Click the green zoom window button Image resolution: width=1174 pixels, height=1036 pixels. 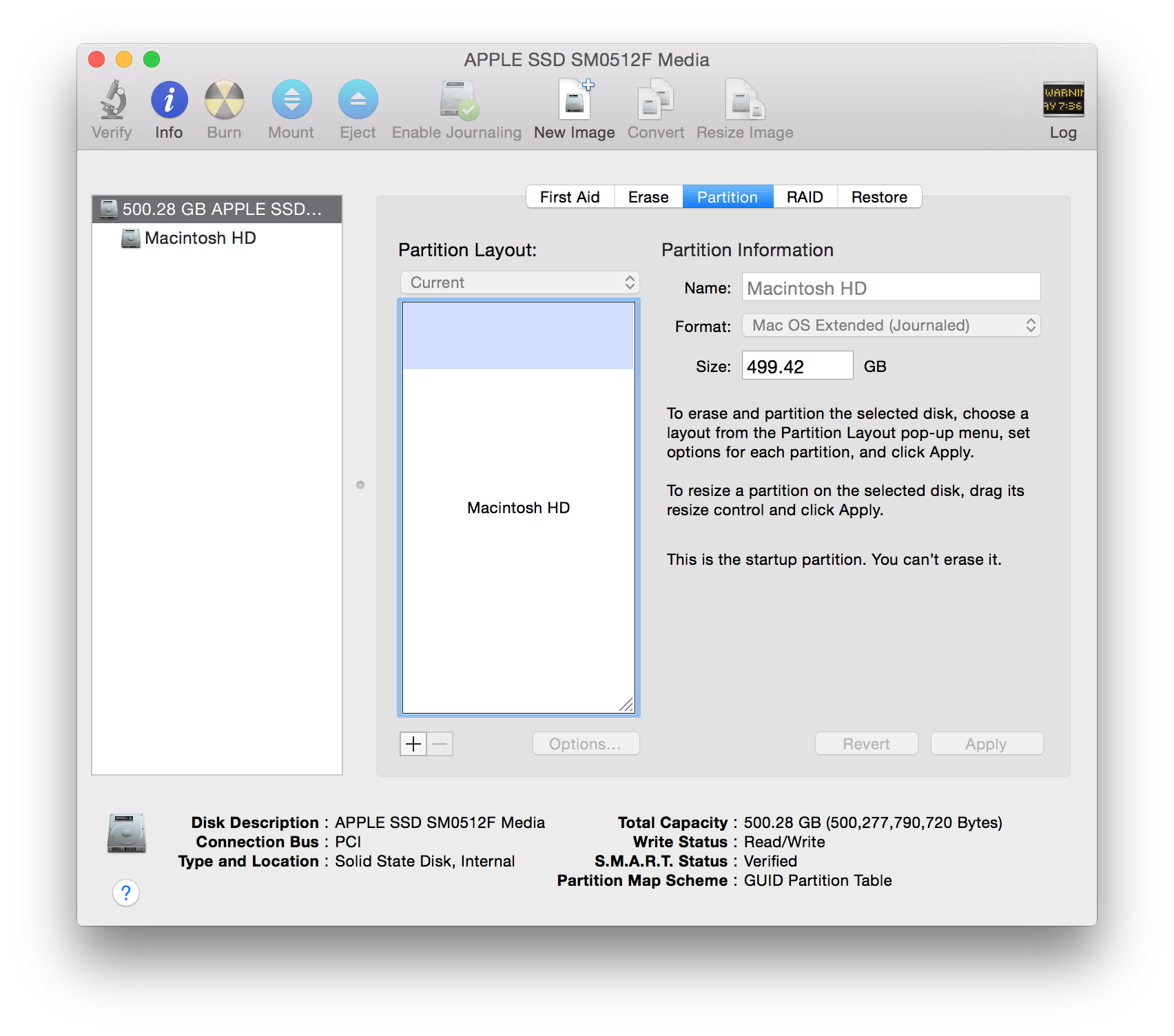coord(152,60)
